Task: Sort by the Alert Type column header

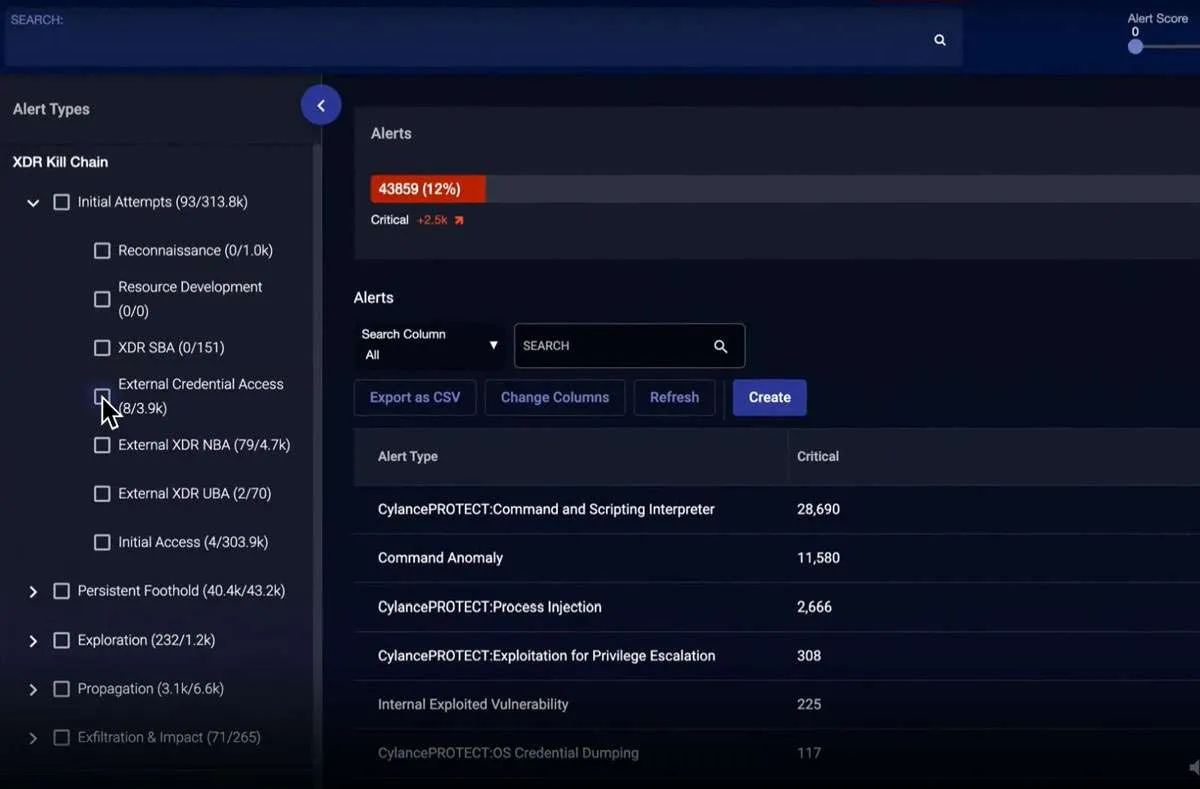Action: (x=408, y=456)
